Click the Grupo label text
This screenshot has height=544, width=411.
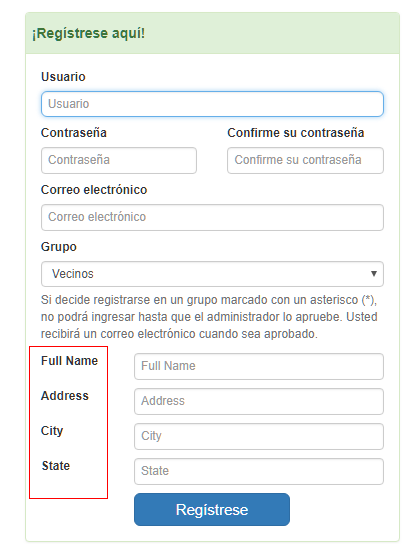[59, 247]
